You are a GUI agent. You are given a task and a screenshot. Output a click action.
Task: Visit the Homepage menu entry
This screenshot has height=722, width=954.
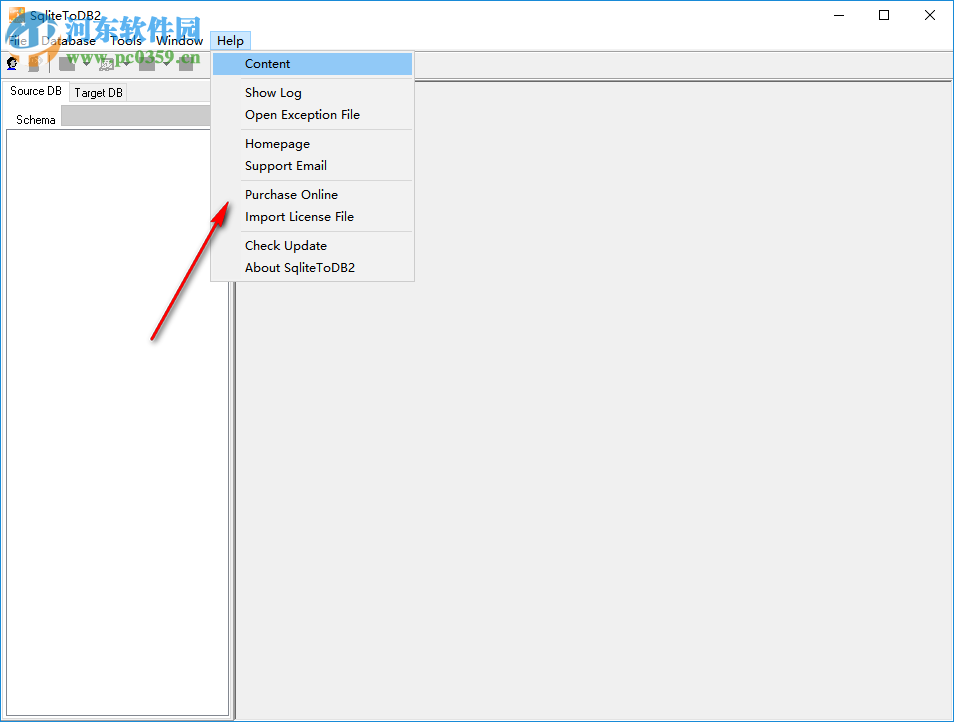[312, 144]
